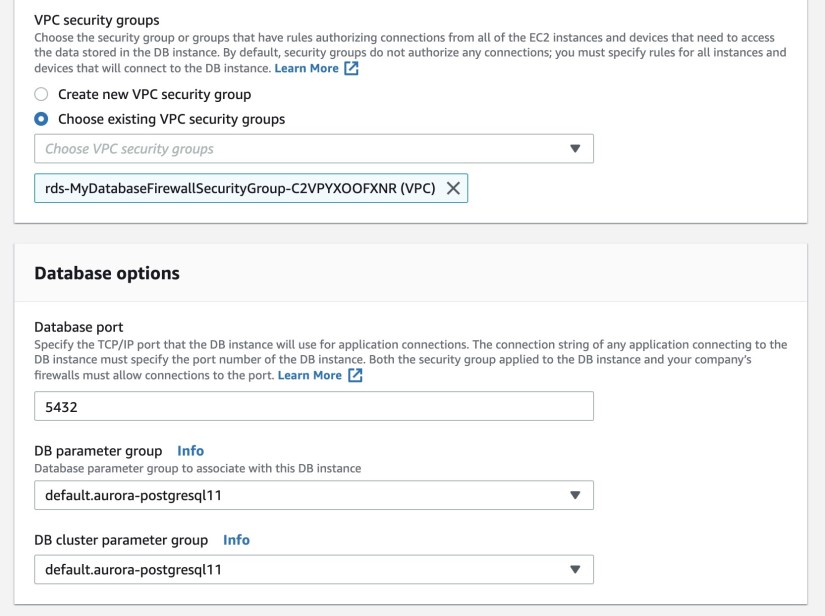
Task: Open the DB cluster parameter group dropdown
Action: point(300,569)
